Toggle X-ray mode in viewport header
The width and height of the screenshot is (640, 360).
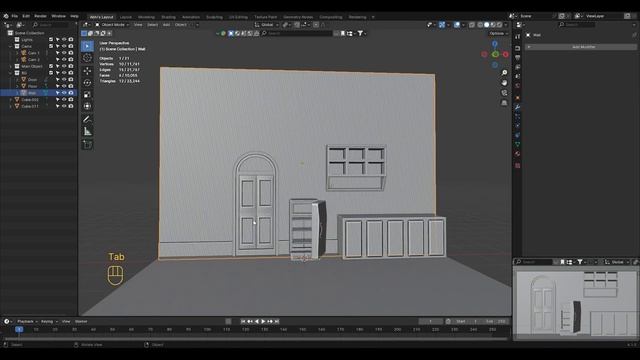[472, 25]
